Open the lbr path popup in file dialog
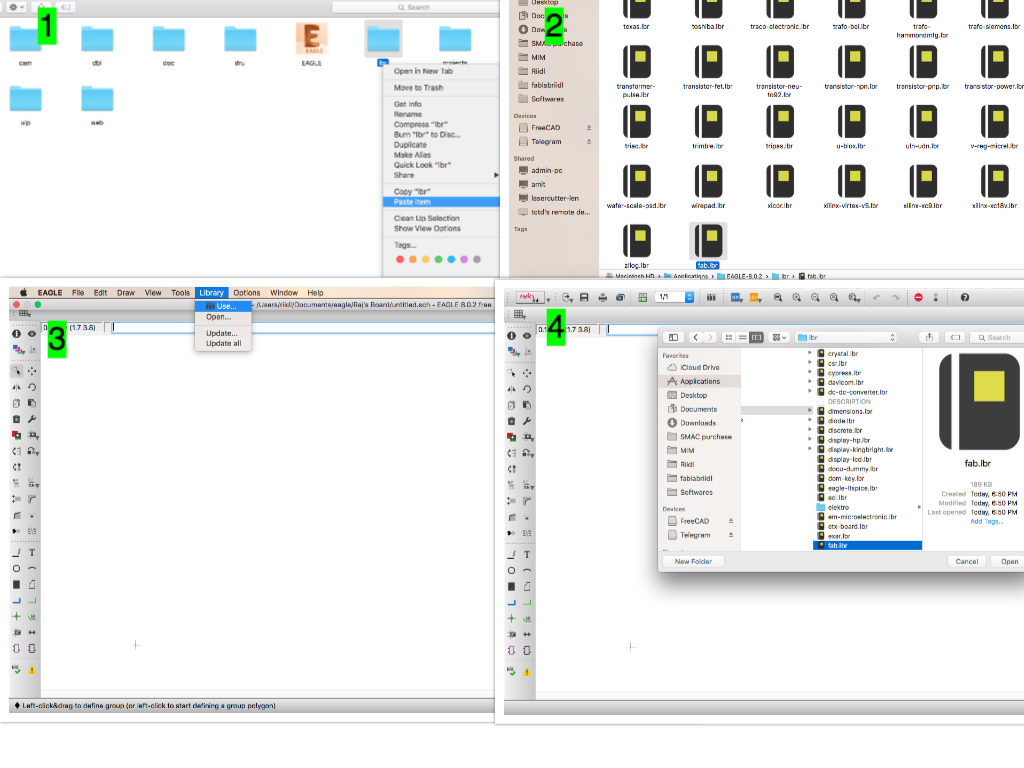 pos(846,338)
